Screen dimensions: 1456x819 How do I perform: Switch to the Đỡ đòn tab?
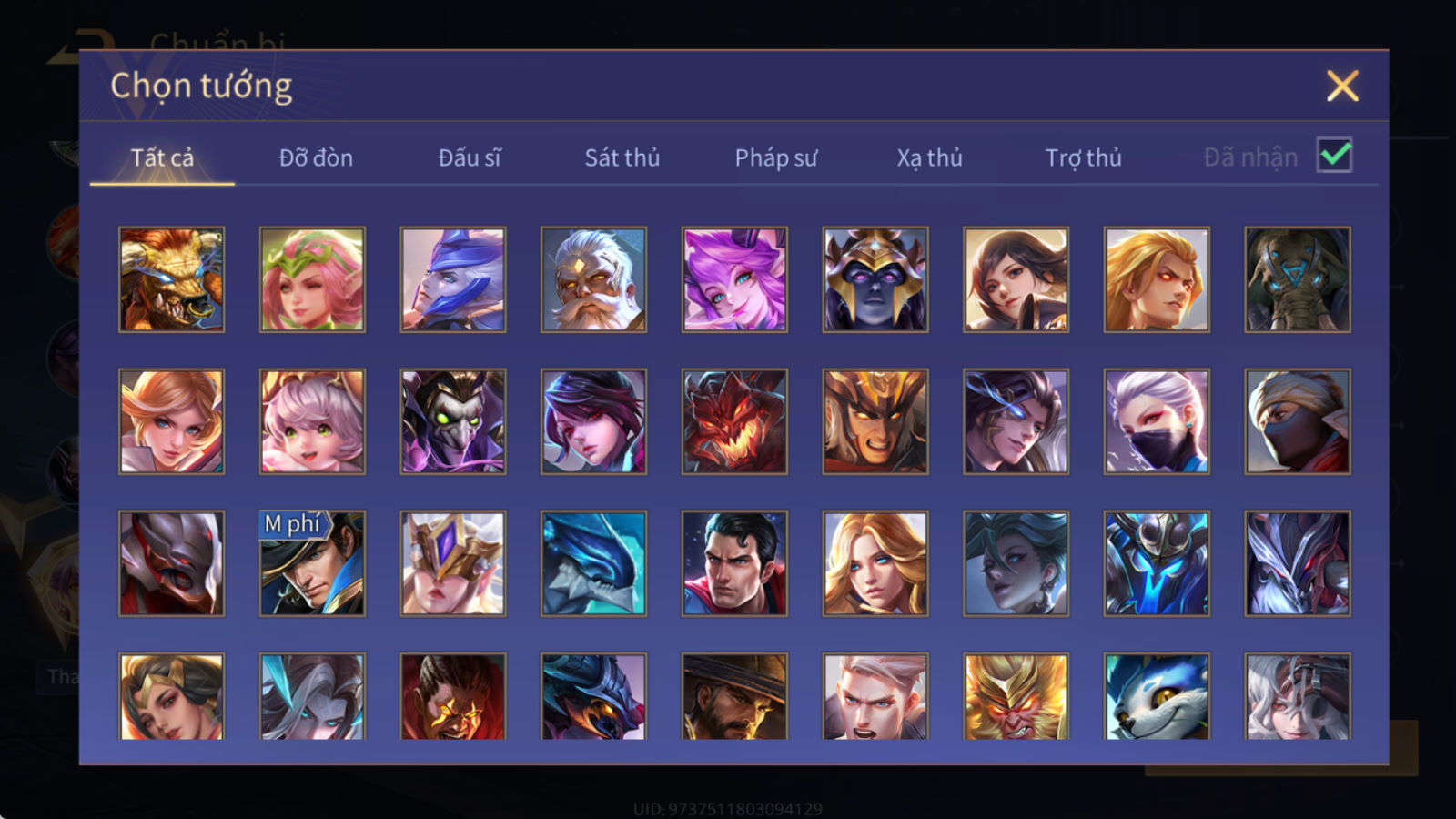(316, 157)
